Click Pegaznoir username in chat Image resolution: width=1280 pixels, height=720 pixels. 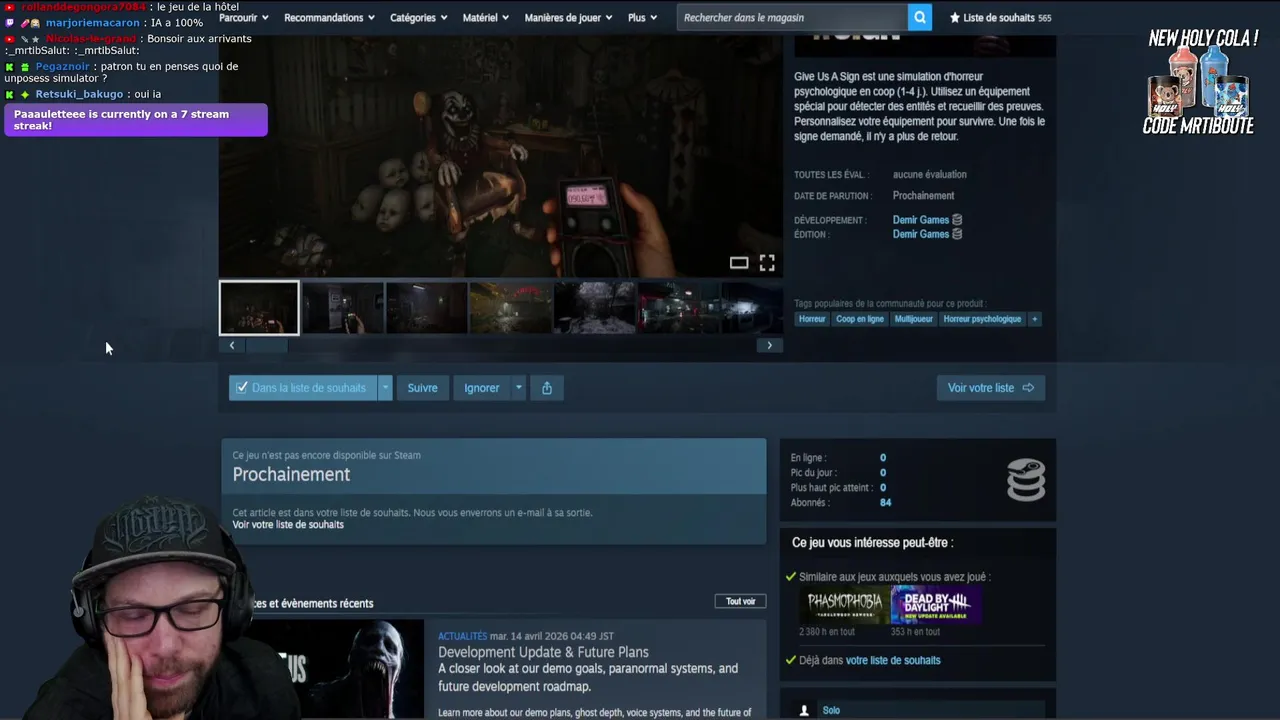(x=63, y=66)
